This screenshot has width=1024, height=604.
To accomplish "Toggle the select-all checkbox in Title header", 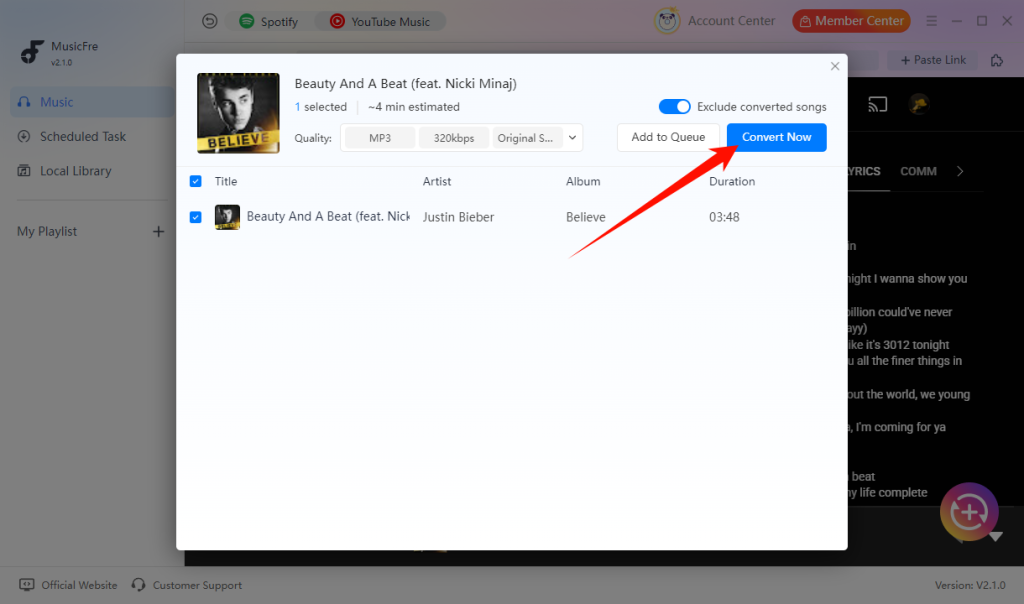I will [195, 181].
